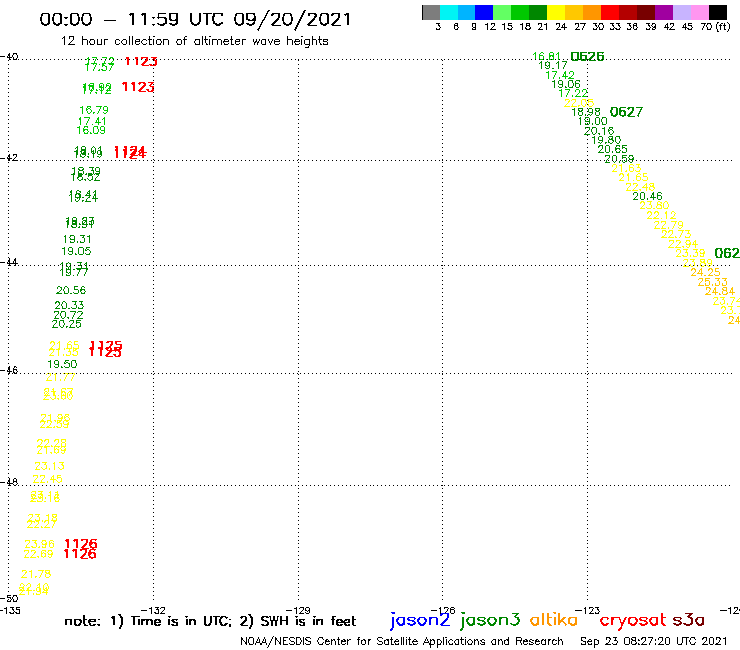
Task: Click the yellow 22.45 reading
Action: click(x=47, y=479)
